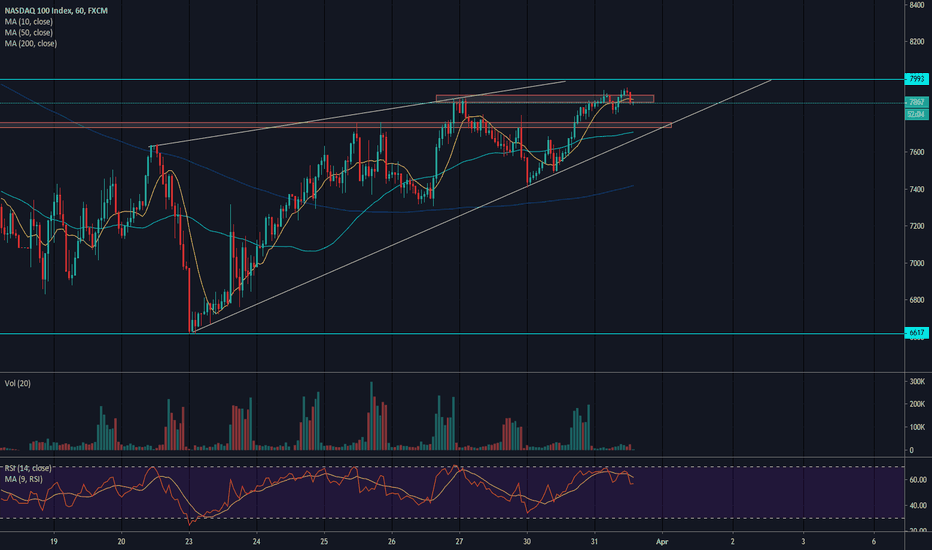Click the 7200 price axis label
932x550 pixels.
point(916,226)
